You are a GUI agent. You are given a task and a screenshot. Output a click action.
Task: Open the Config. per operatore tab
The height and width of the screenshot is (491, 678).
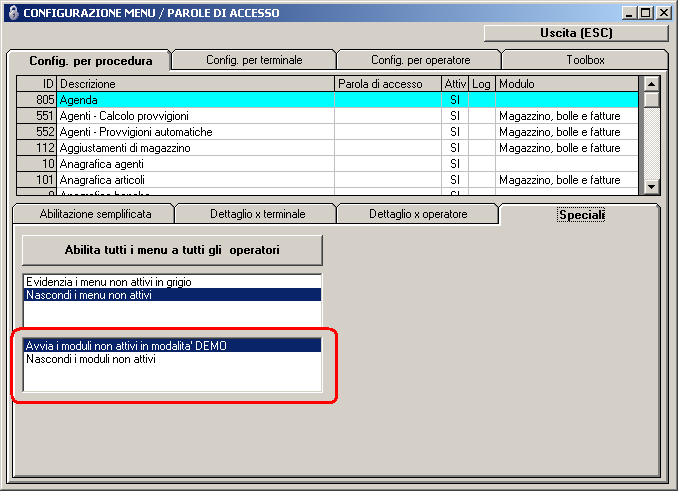tap(420, 60)
